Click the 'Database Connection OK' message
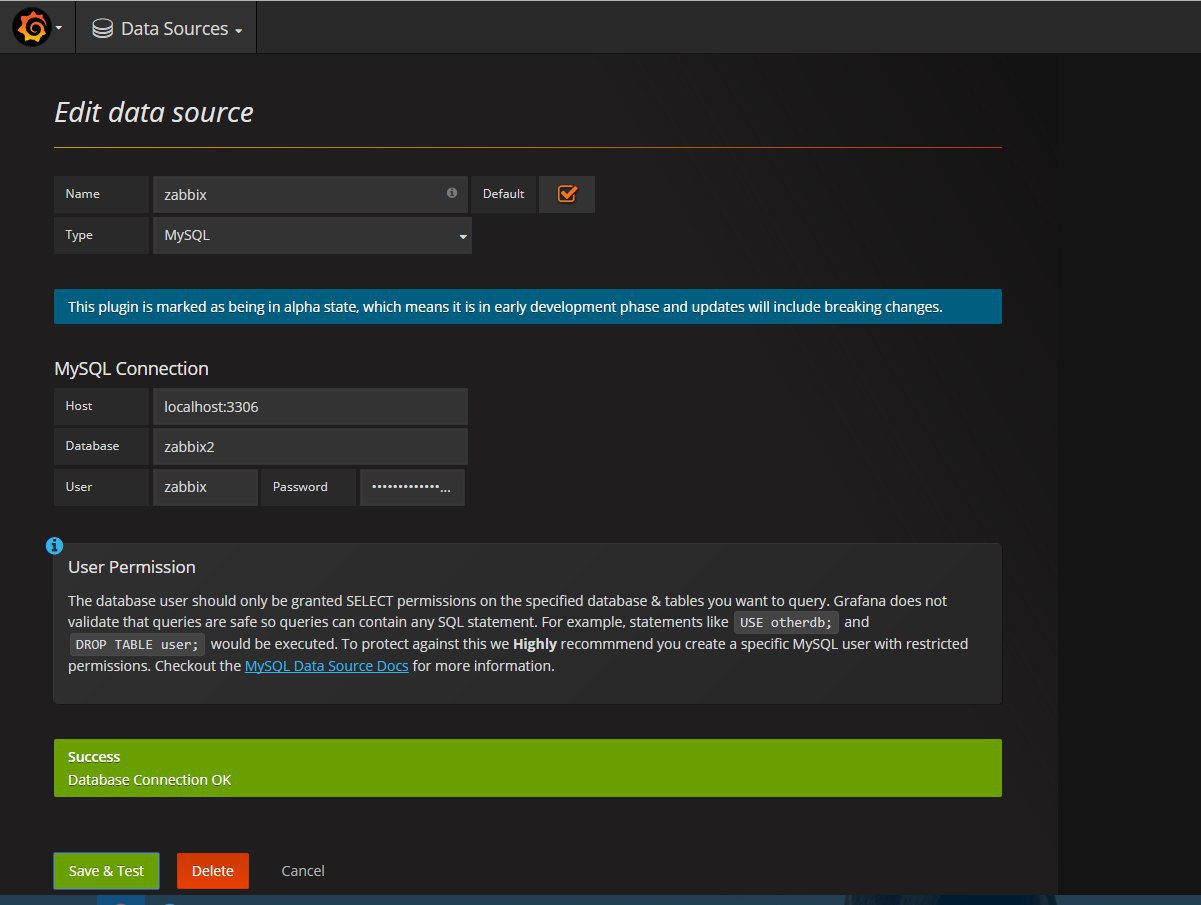 pos(149,779)
